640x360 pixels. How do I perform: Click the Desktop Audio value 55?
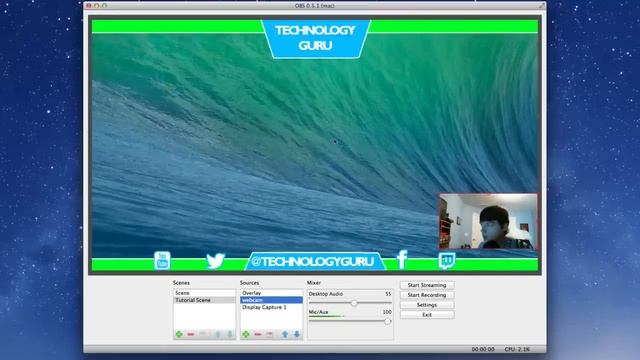[x=388, y=294]
